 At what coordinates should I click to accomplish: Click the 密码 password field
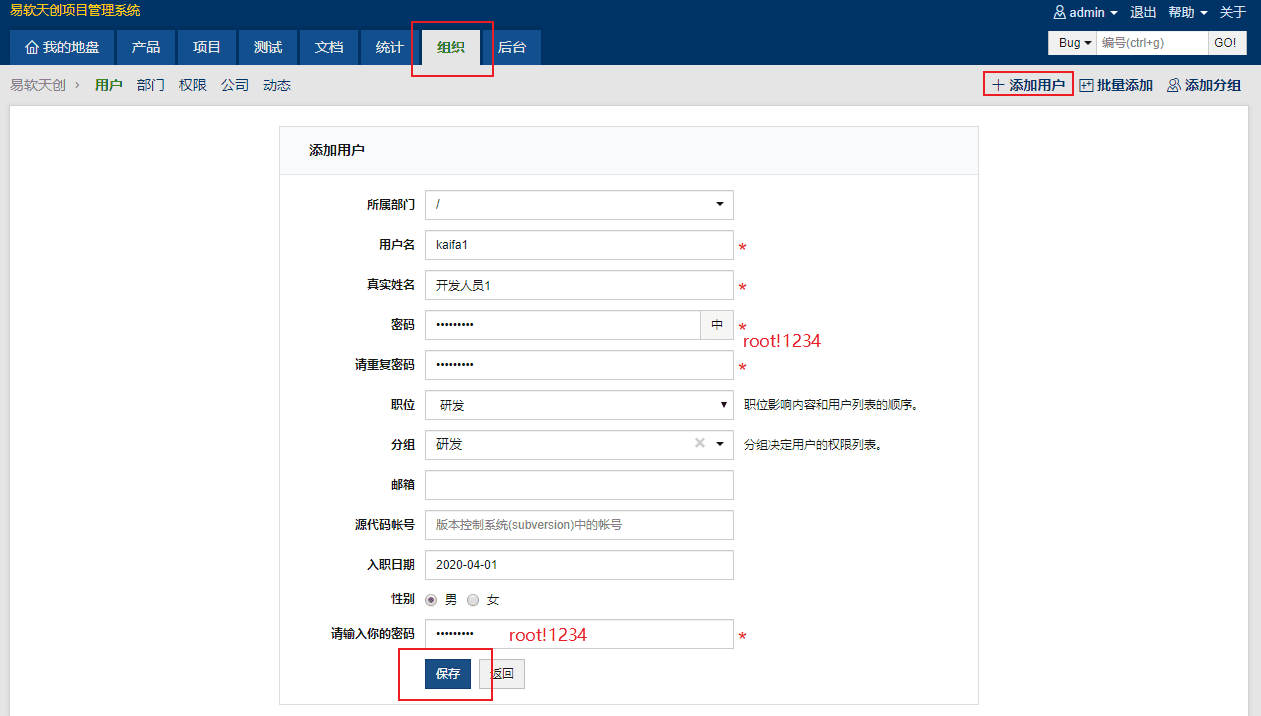563,325
